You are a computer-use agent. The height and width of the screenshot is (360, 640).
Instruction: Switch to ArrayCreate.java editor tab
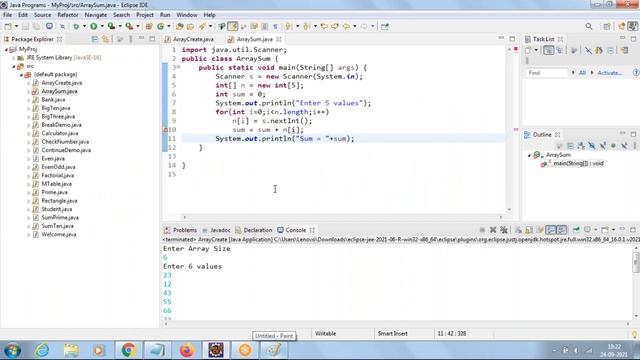pos(193,39)
